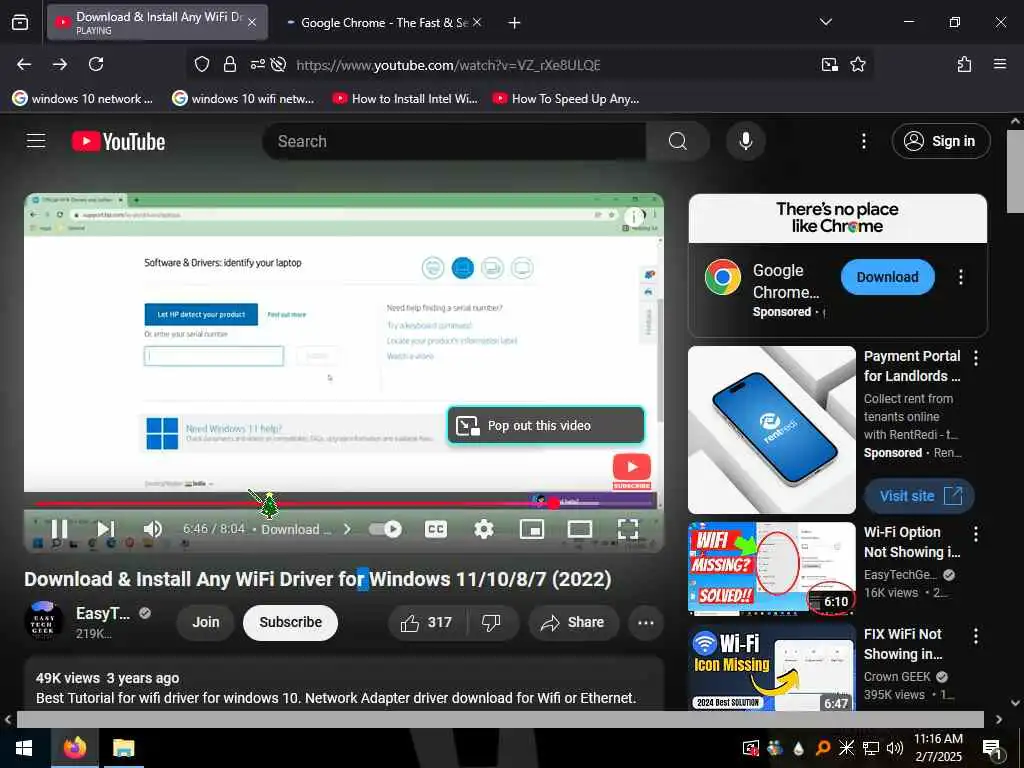1024x768 pixels.
Task: Open RentRedi phone ad thumbnail
Action: 772,430
